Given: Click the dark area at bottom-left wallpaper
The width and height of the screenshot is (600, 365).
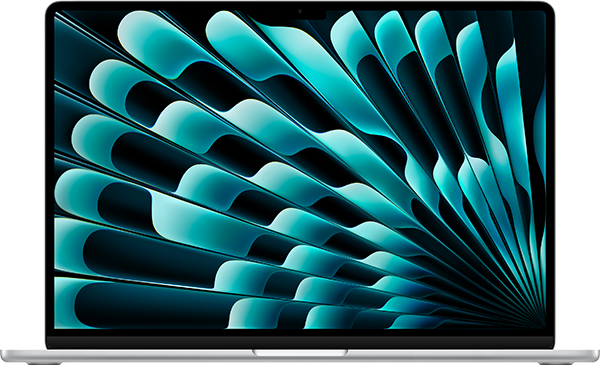Looking at the screenshot, I should (x=145, y=306).
